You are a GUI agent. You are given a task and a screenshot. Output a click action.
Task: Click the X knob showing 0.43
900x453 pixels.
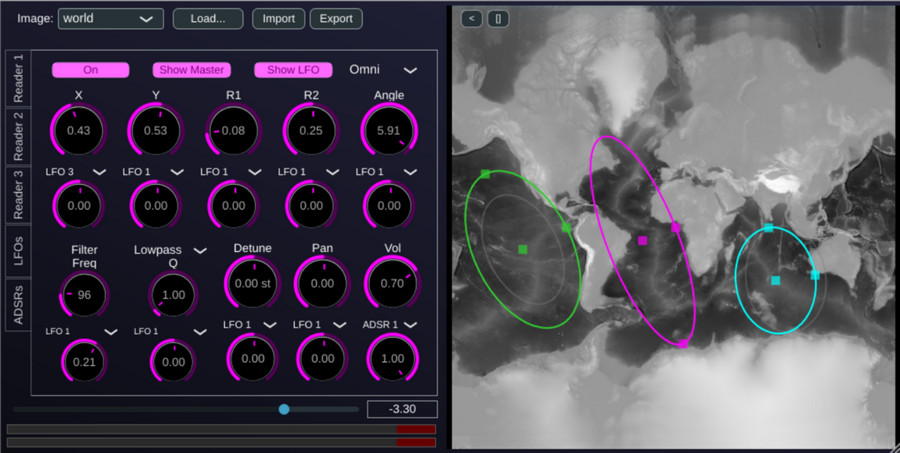click(78, 130)
